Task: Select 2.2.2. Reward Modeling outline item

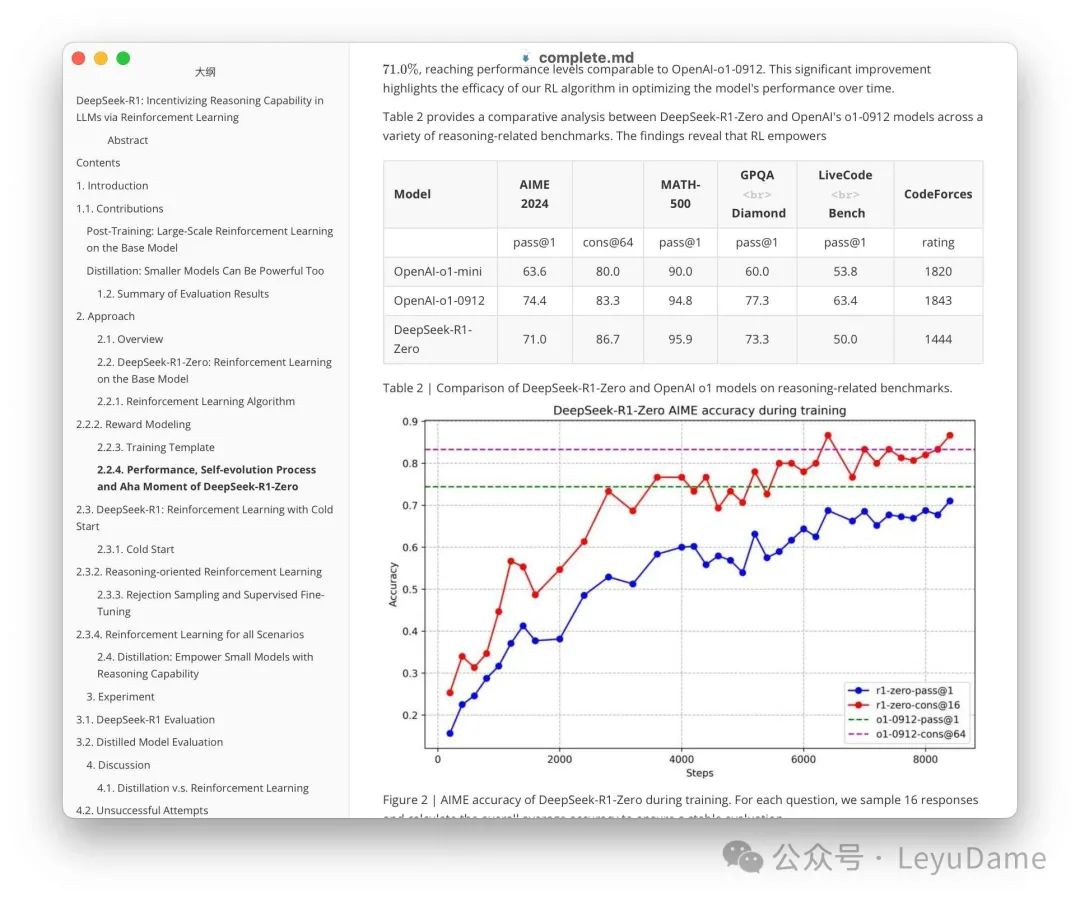Action: click(133, 424)
